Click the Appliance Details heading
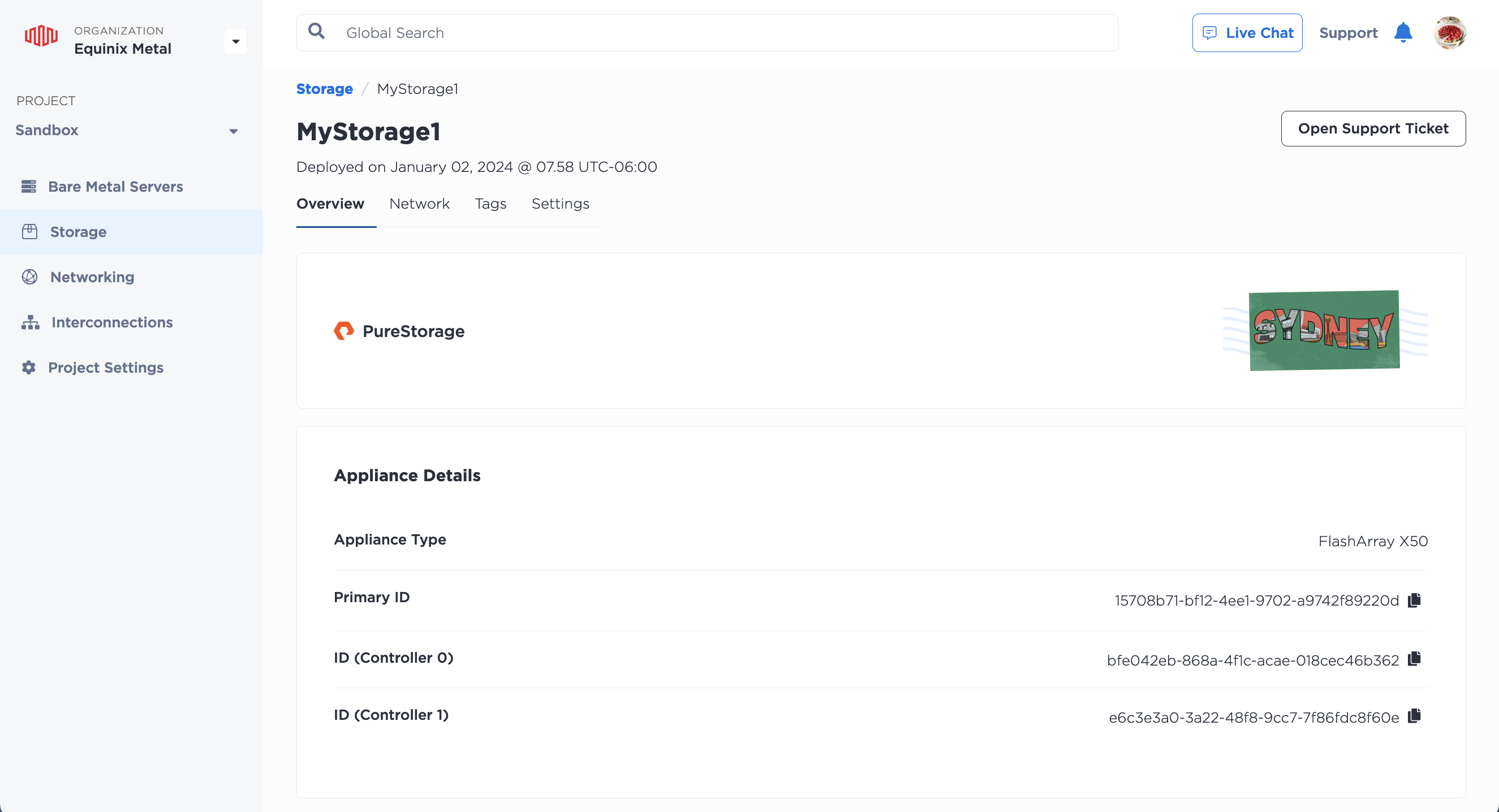The height and width of the screenshot is (812, 1499). (407, 475)
